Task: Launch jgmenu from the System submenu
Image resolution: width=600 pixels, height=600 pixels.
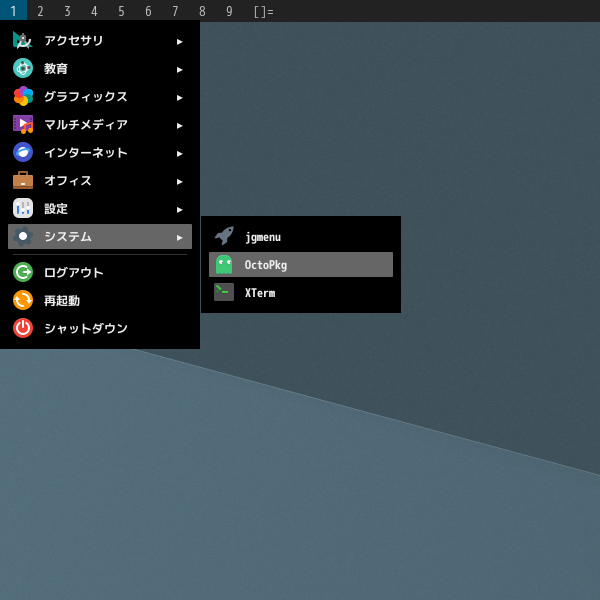Action: coord(301,236)
